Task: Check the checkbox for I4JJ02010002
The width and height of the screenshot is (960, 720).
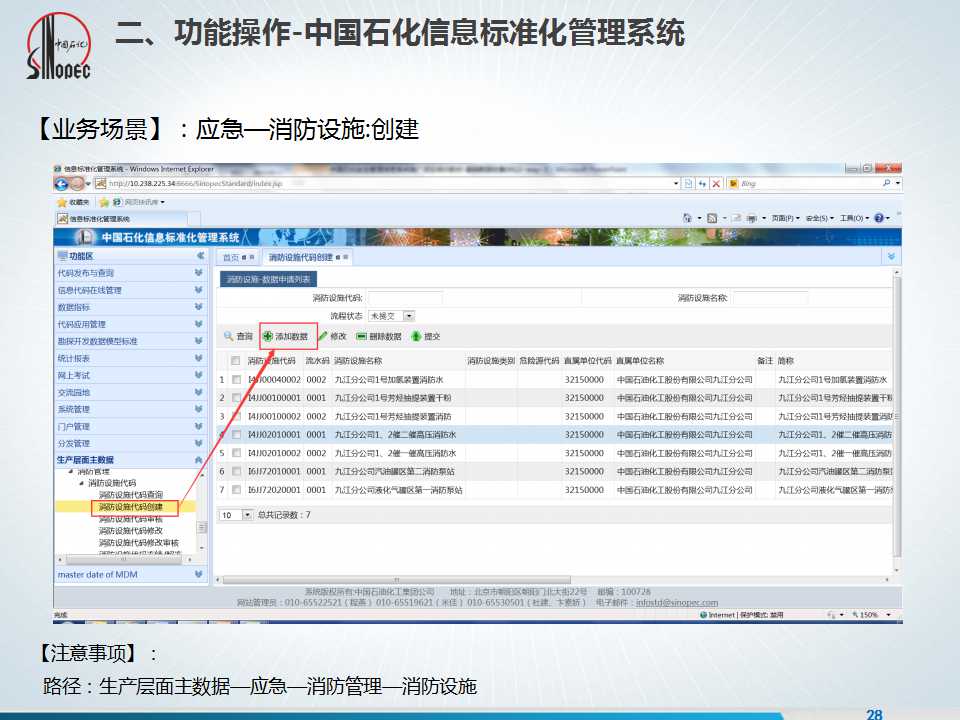Action: (236, 453)
